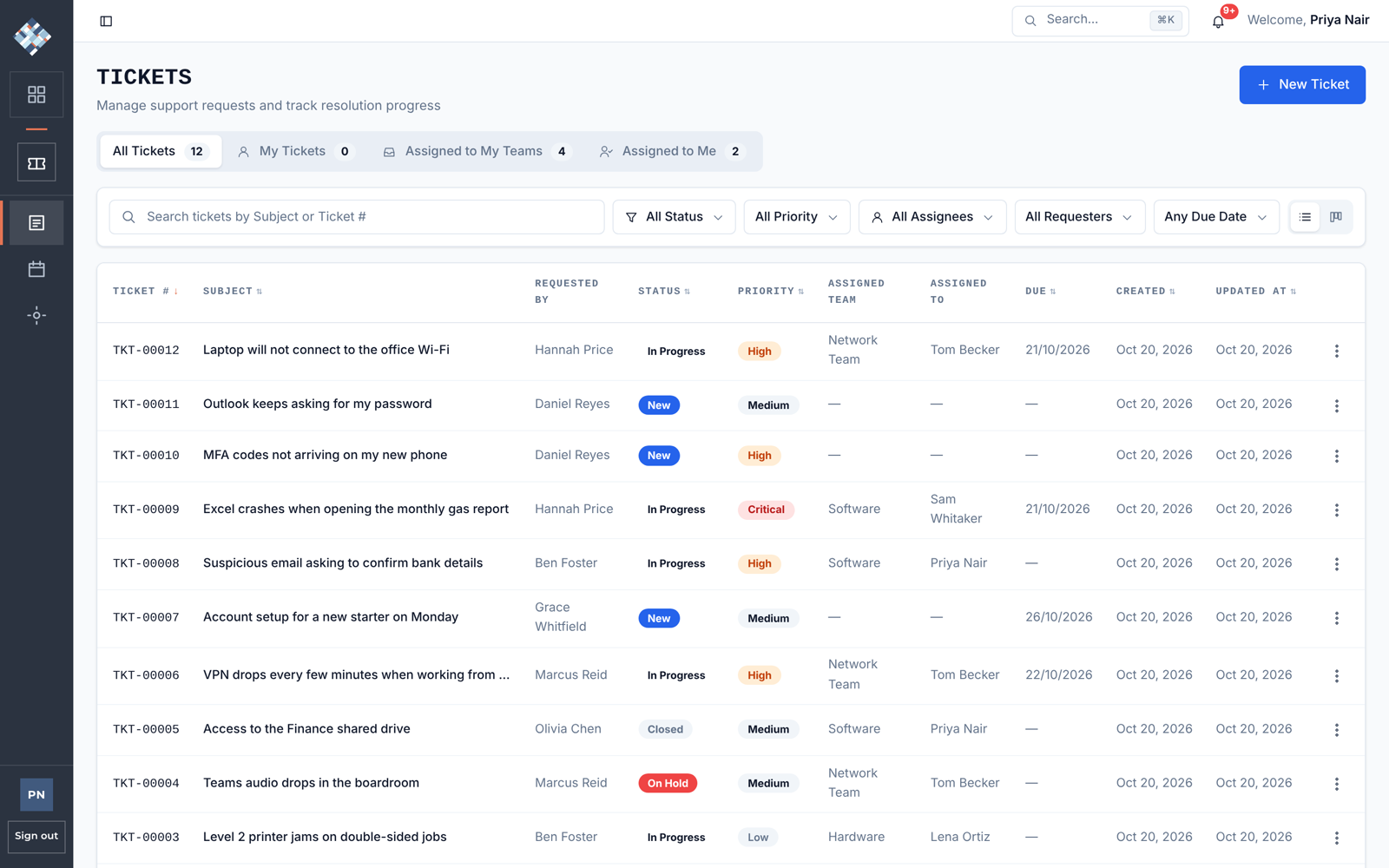Open row actions for TKT-00012
The image size is (1389, 868).
coord(1337,351)
